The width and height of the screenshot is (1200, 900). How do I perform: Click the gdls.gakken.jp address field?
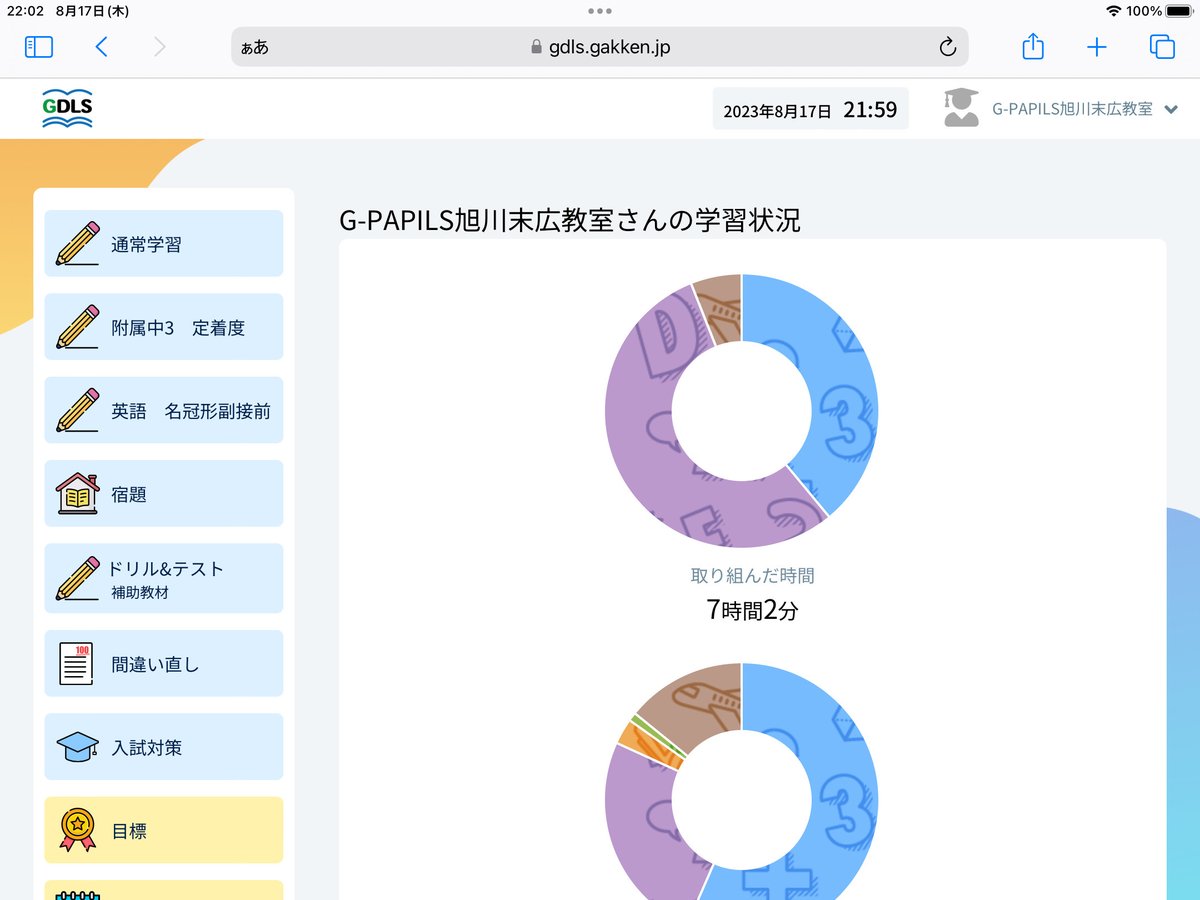(600, 47)
